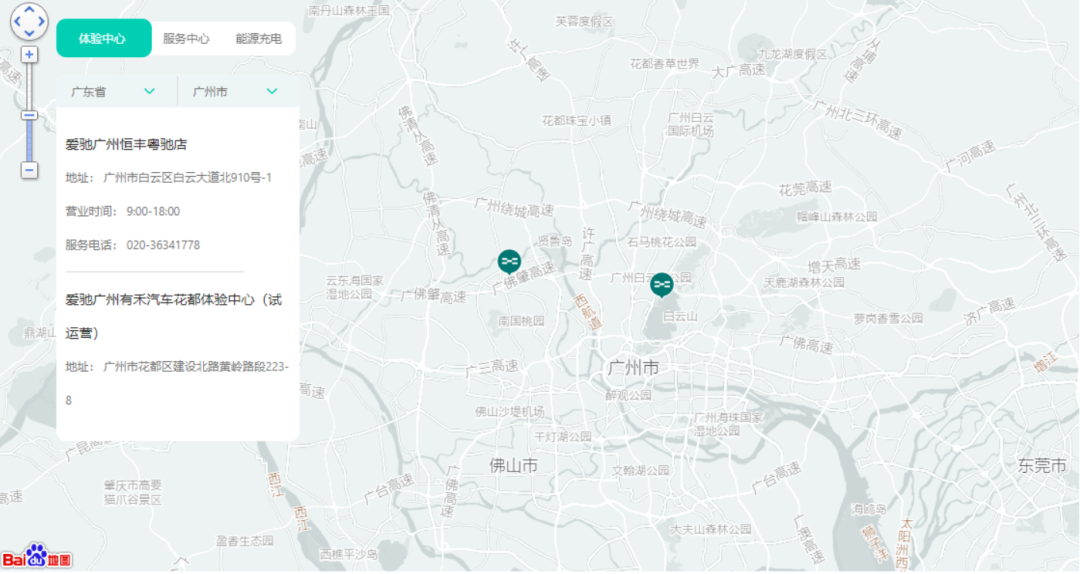This screenshot has width=1080, height=574.
Task: Click the 花莞高速 road label
Action: click(x=805, y=188)
